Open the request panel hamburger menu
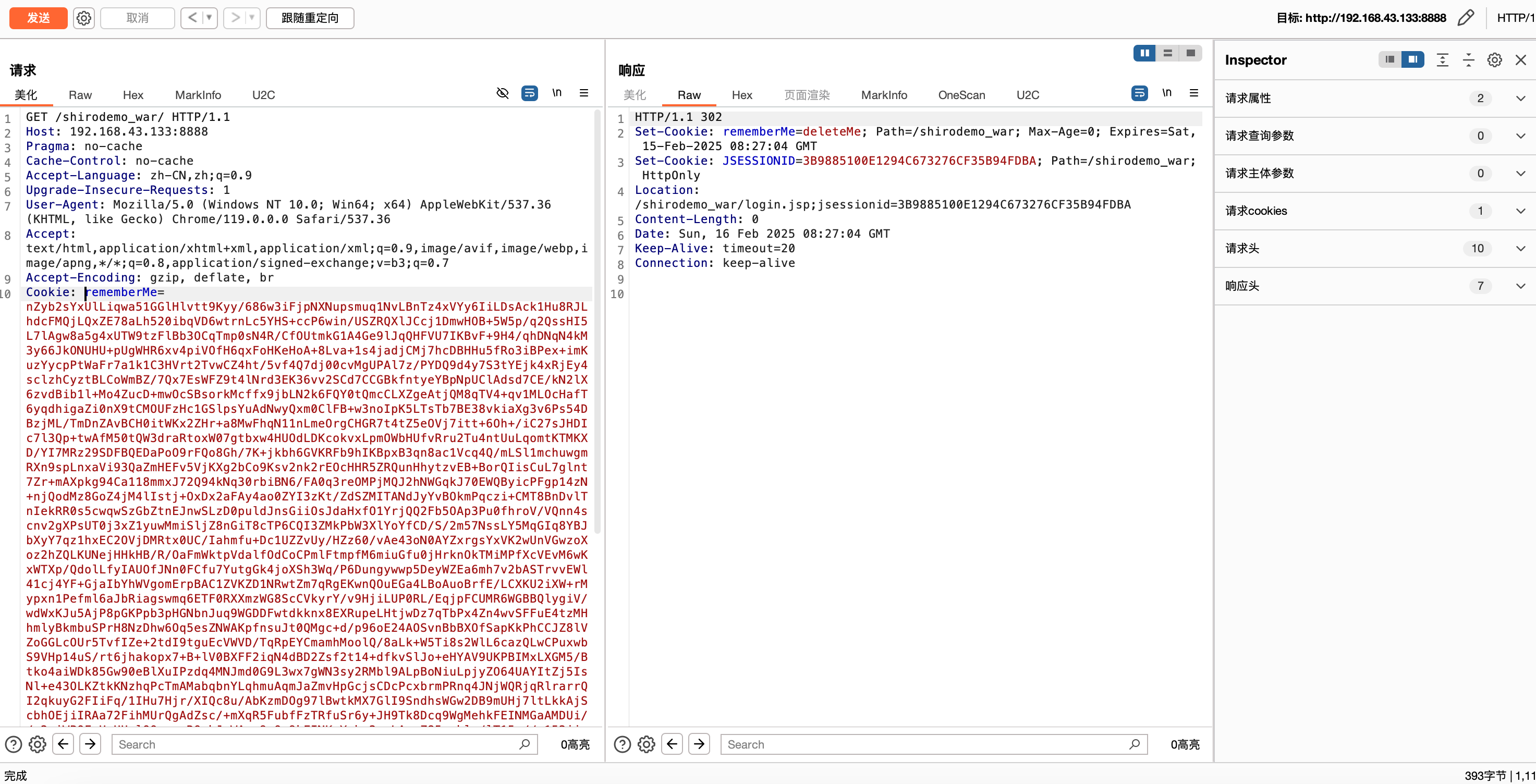1536x784 pixels. [584, 93]
